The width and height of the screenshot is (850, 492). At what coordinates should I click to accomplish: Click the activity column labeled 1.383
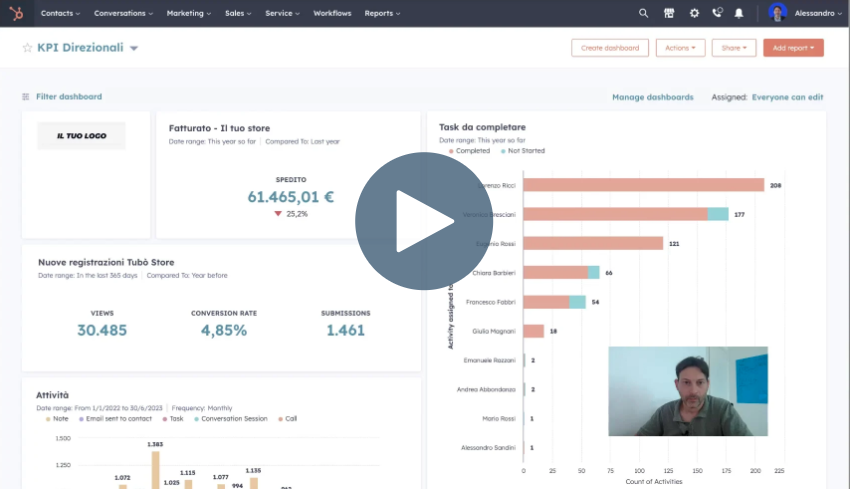pos(155,469)
